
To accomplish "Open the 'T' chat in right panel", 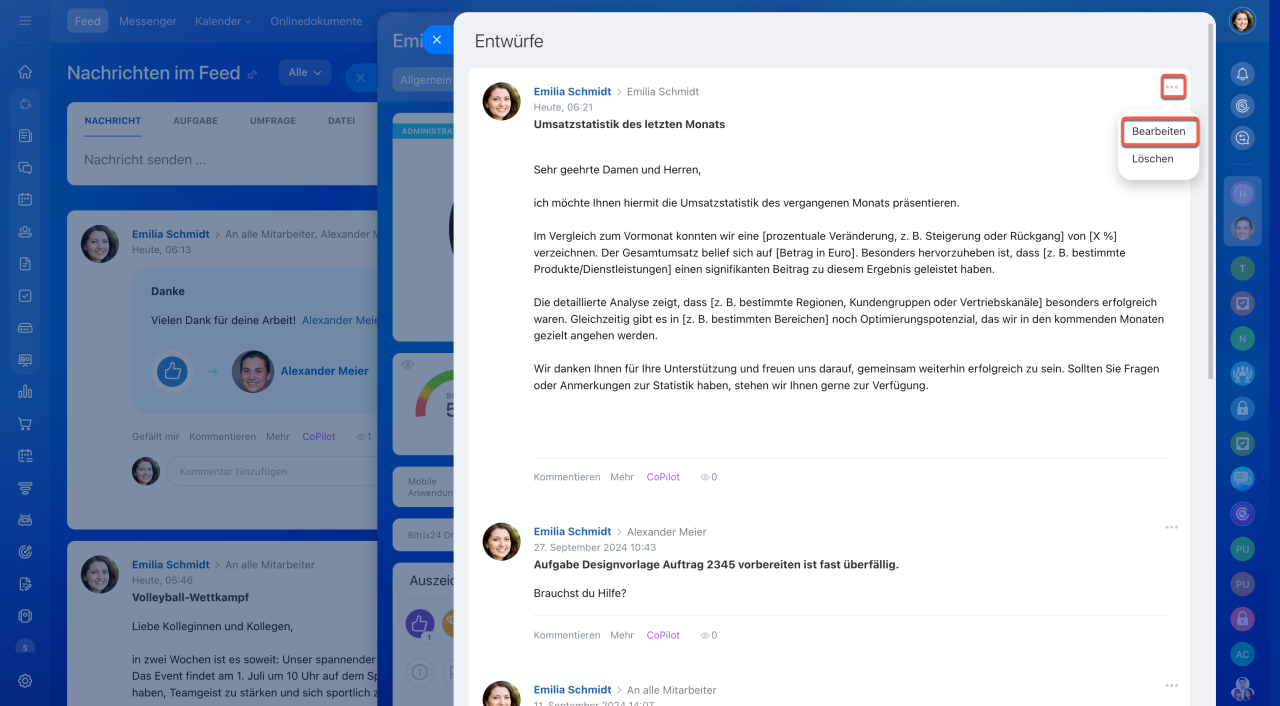I will (x=1242, y=268).
